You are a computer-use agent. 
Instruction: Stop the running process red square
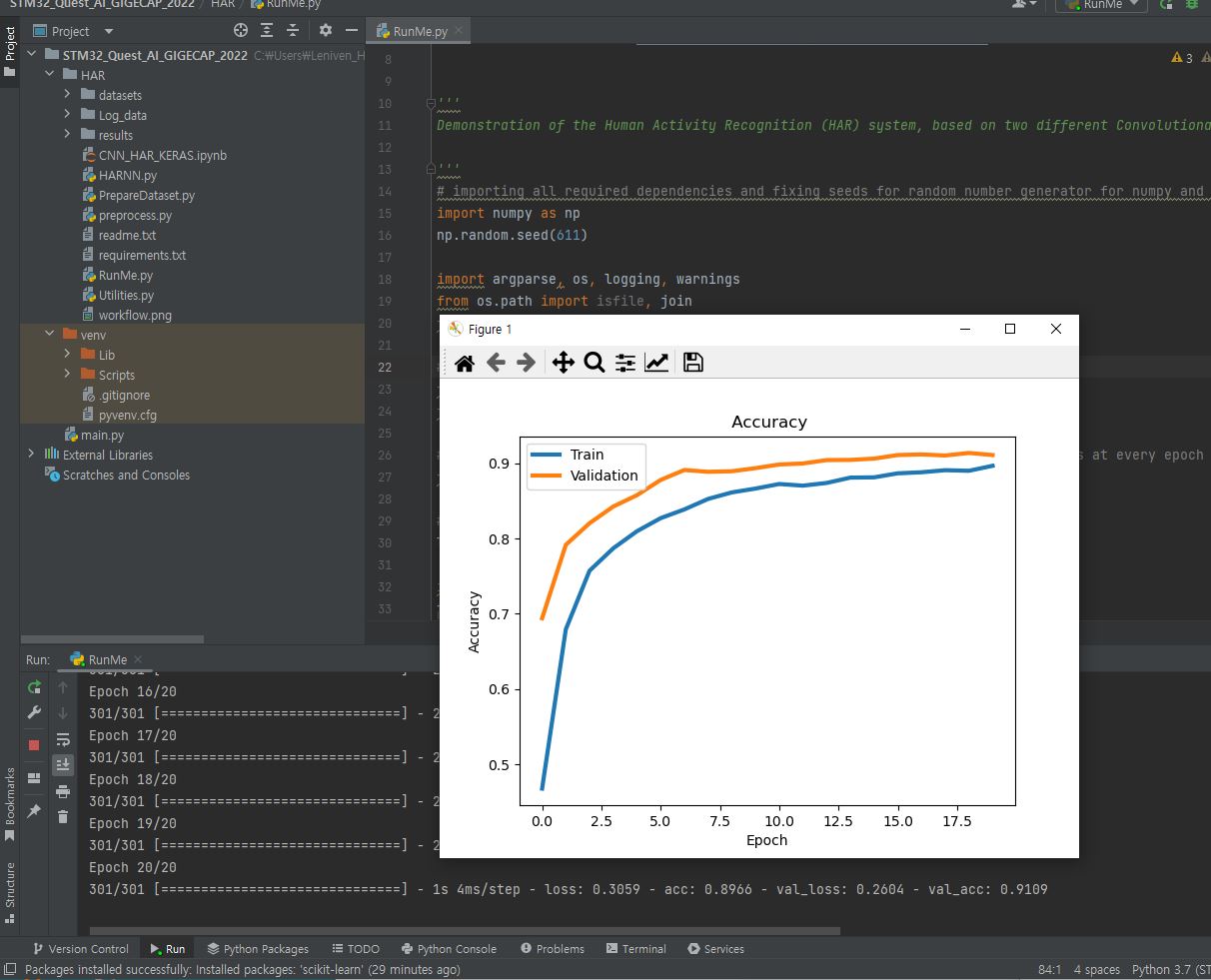pyautogui.click(x=34, y=745)
